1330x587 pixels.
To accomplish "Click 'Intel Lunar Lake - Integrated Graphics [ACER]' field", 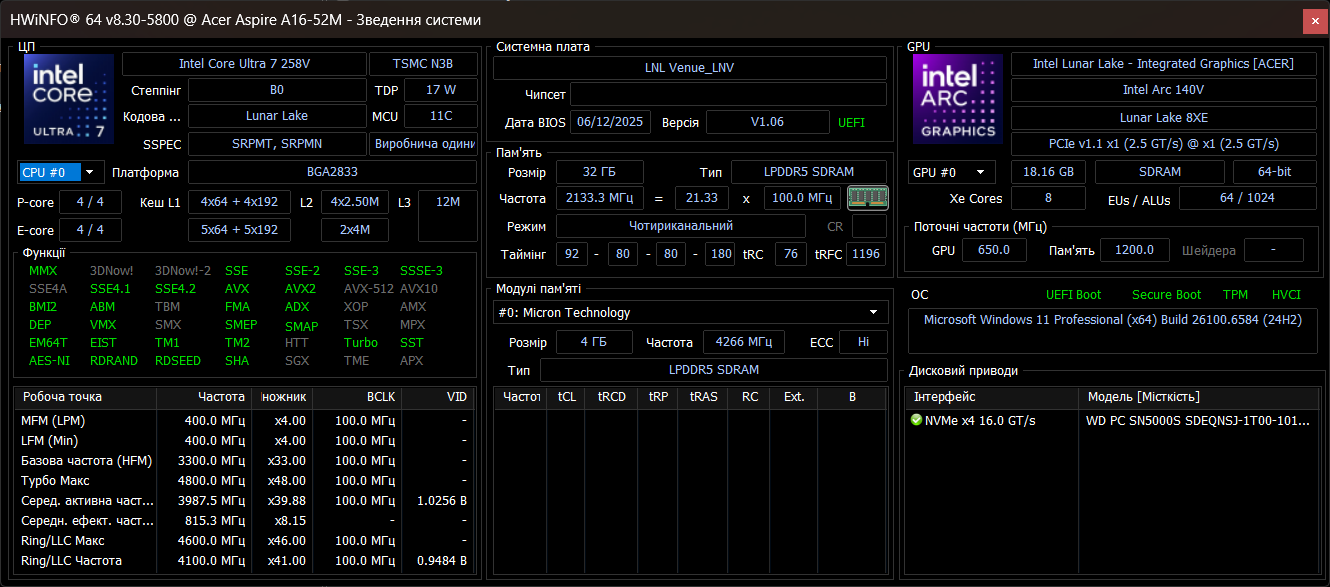I will pos(1163,64).
